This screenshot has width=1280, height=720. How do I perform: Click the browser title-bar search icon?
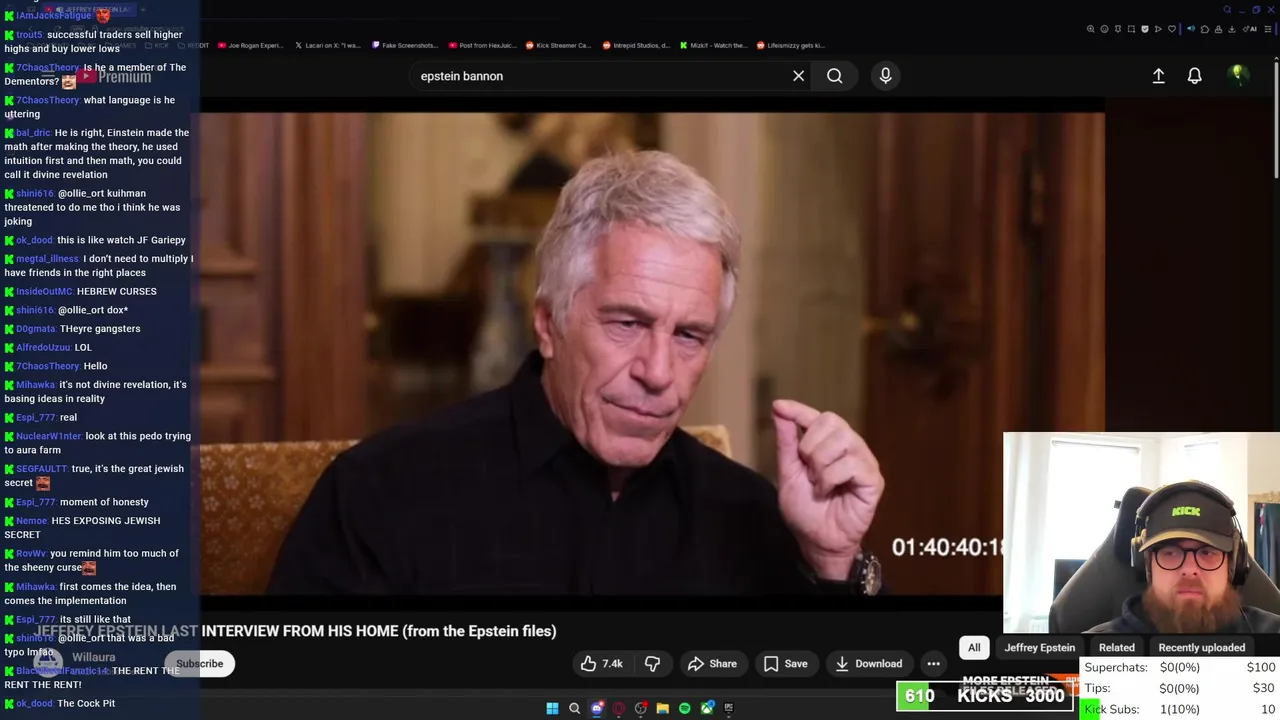(x=1227, y=9)
